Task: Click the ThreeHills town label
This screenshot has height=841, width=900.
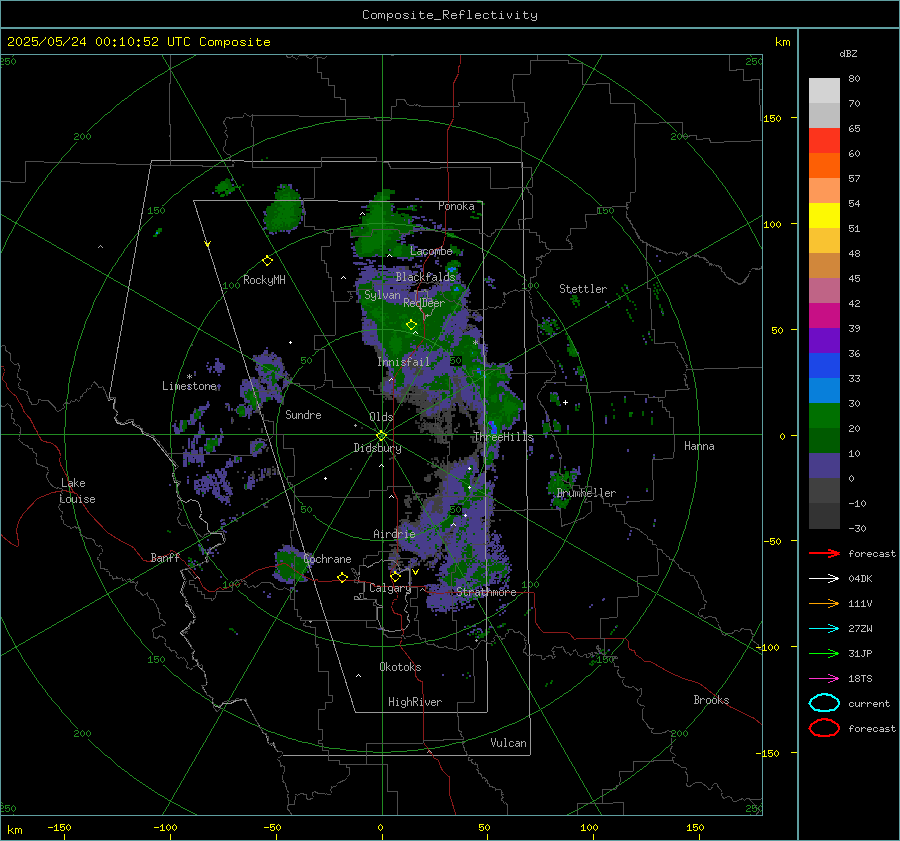Action: 503,437
